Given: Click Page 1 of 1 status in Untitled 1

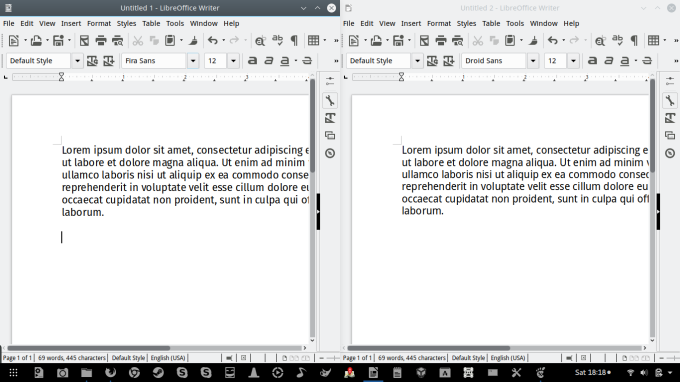Looking at the screenshot, I should coord(17,358).
